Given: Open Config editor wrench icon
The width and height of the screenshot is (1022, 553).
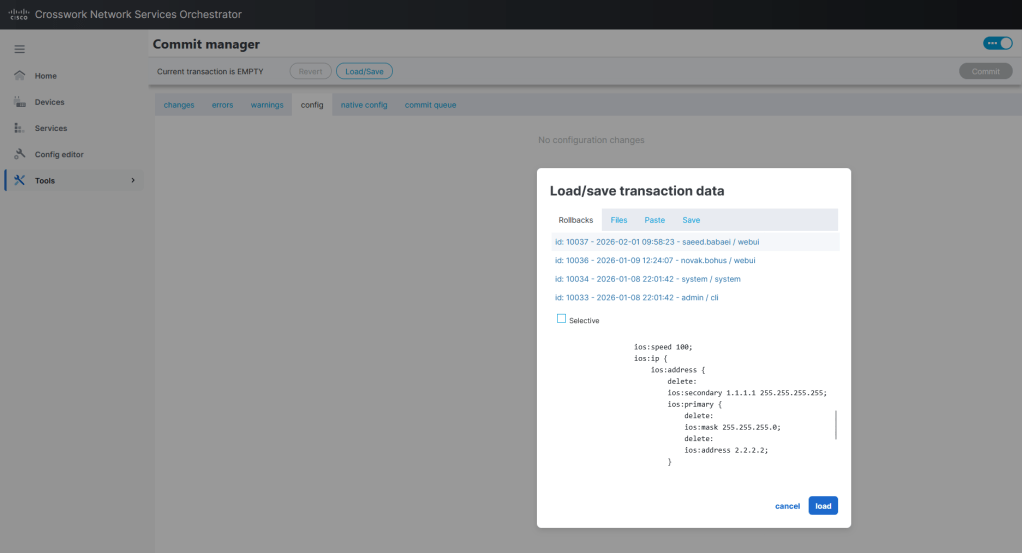Looking at the screenshot, I should pos(19,154).
